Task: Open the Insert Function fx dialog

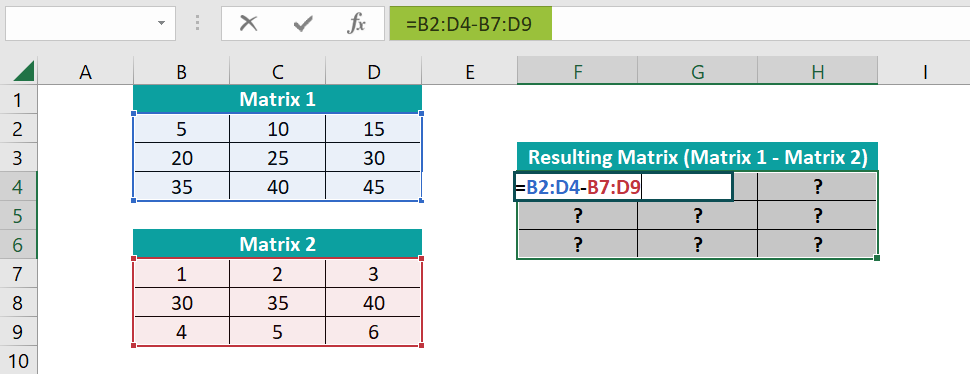Action: (x=356, y=23)
